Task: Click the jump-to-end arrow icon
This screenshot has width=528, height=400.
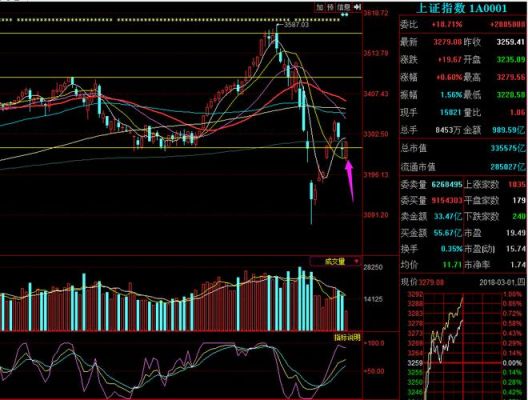Action: coord(358,7)
